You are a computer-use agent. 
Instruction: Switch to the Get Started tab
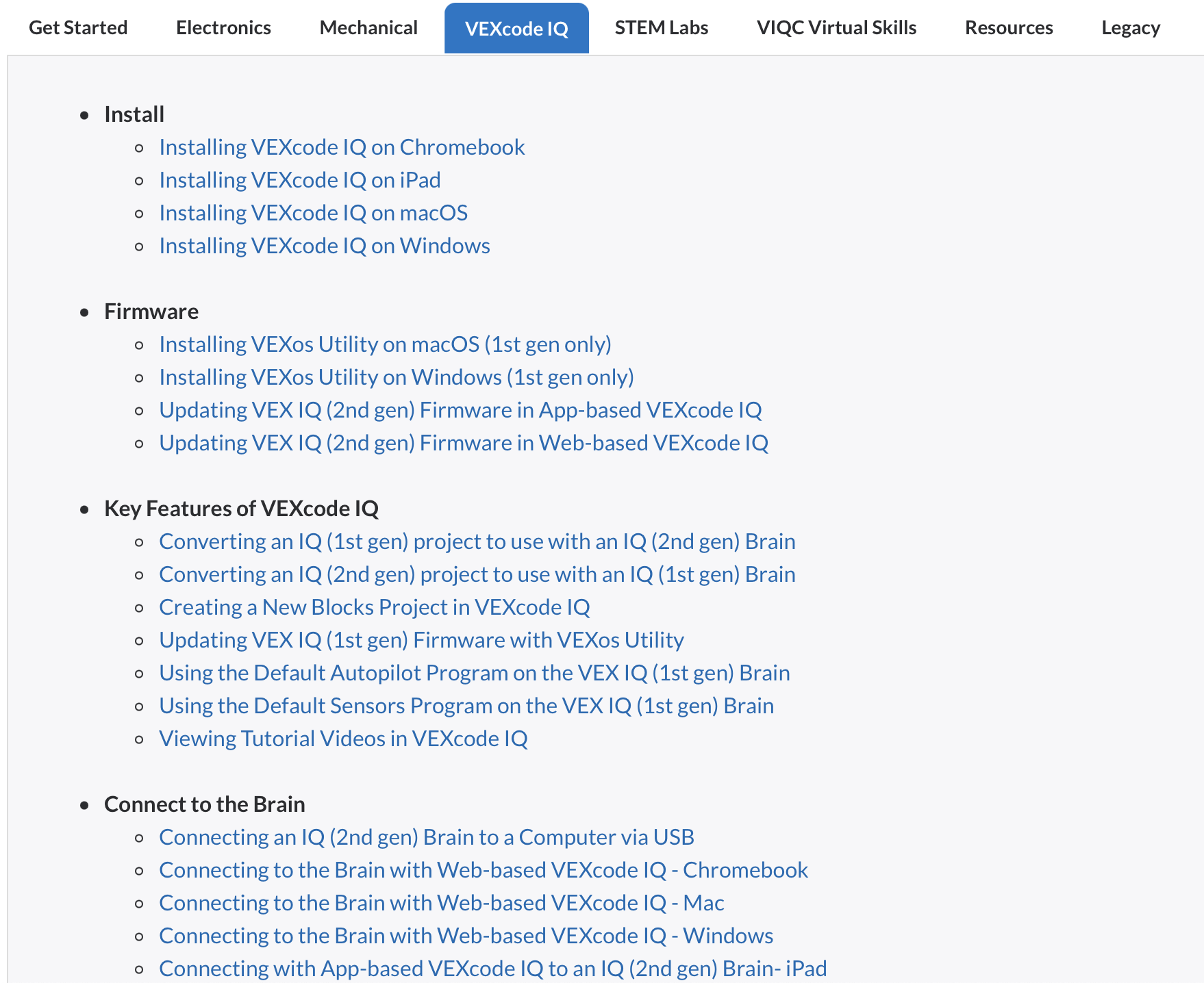coord(78,27)
